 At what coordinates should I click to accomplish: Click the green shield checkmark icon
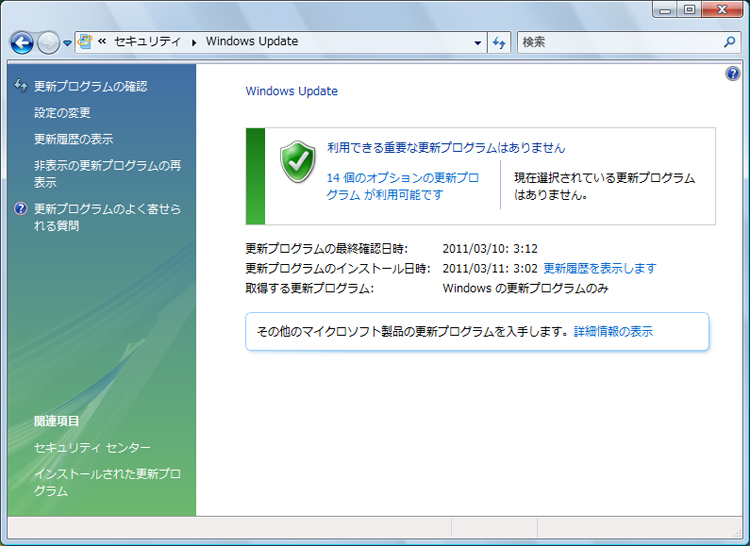point(298,162)
